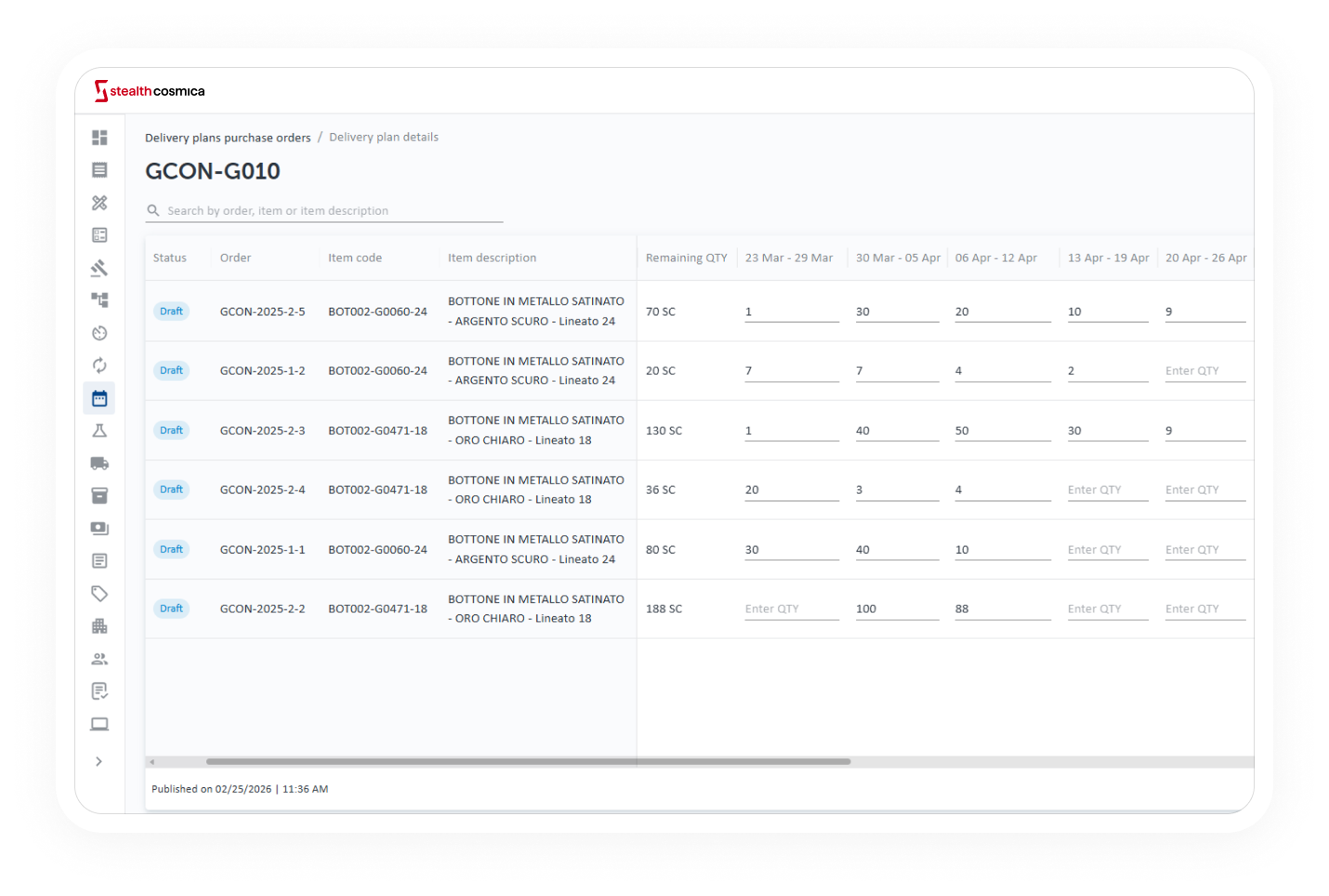The height and width of the screenshot is (896, 1329).
Task: Select the price tag icon in sidebar
Action: 99,593
